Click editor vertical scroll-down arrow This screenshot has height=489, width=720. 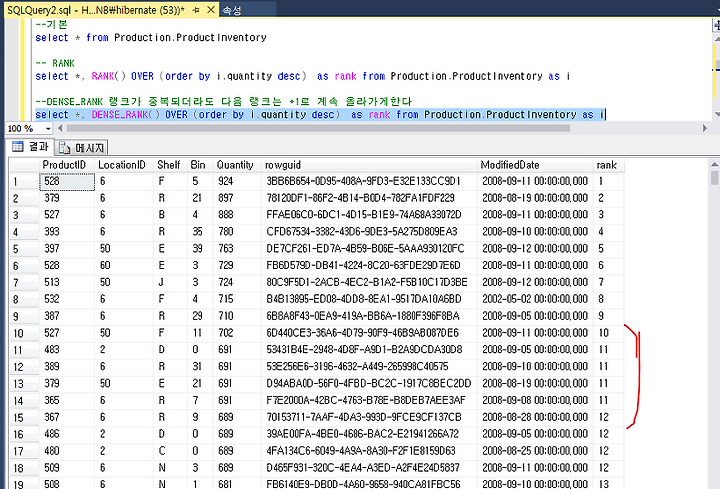tap(716, 114)
